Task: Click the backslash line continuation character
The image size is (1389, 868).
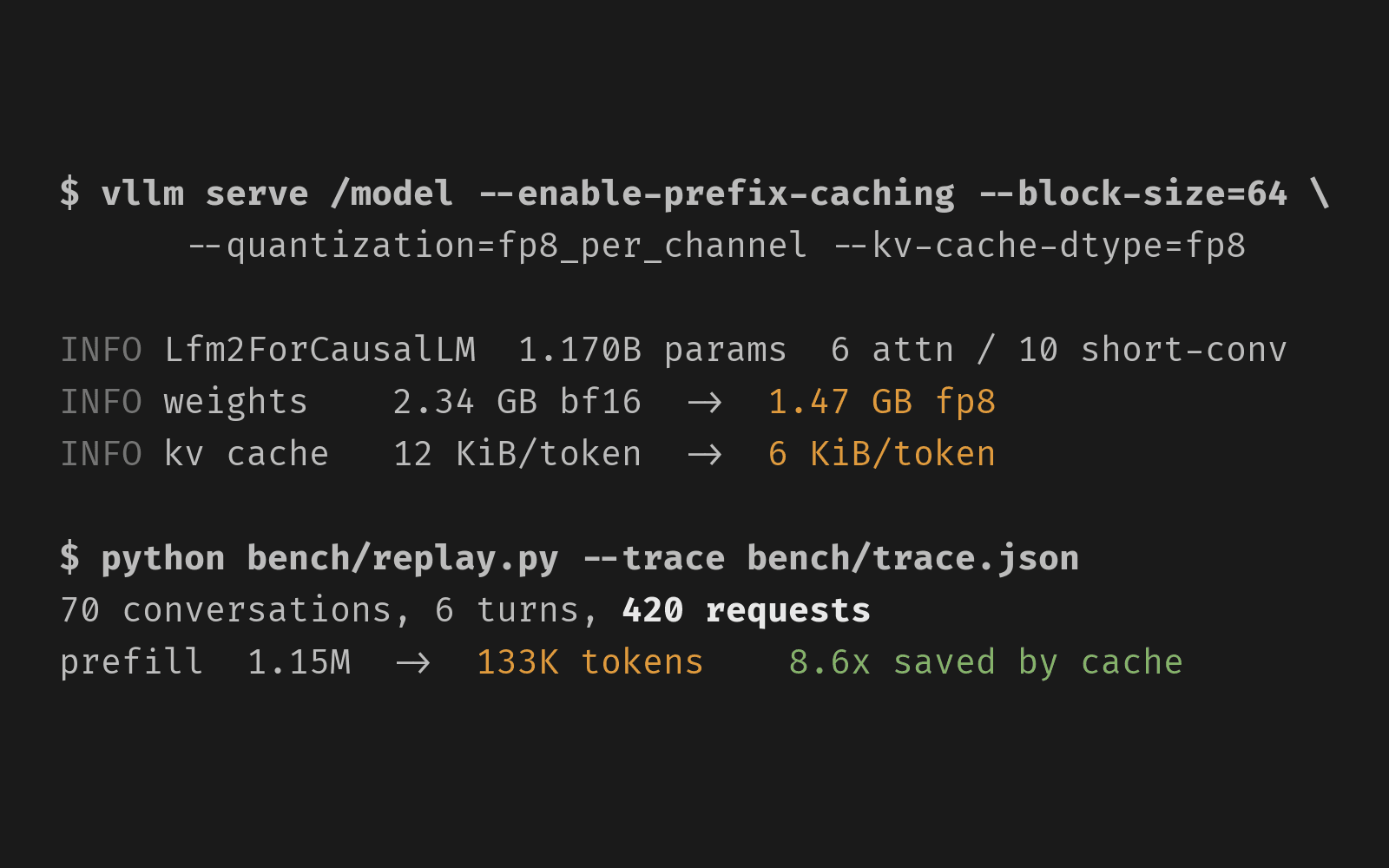Action: pos(1320,193)
